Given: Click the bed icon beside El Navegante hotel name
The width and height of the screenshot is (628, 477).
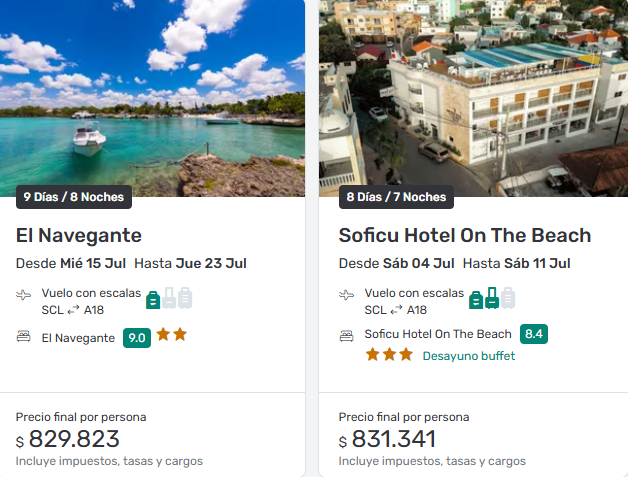Looking at the screenshot, I should [24, 337].
